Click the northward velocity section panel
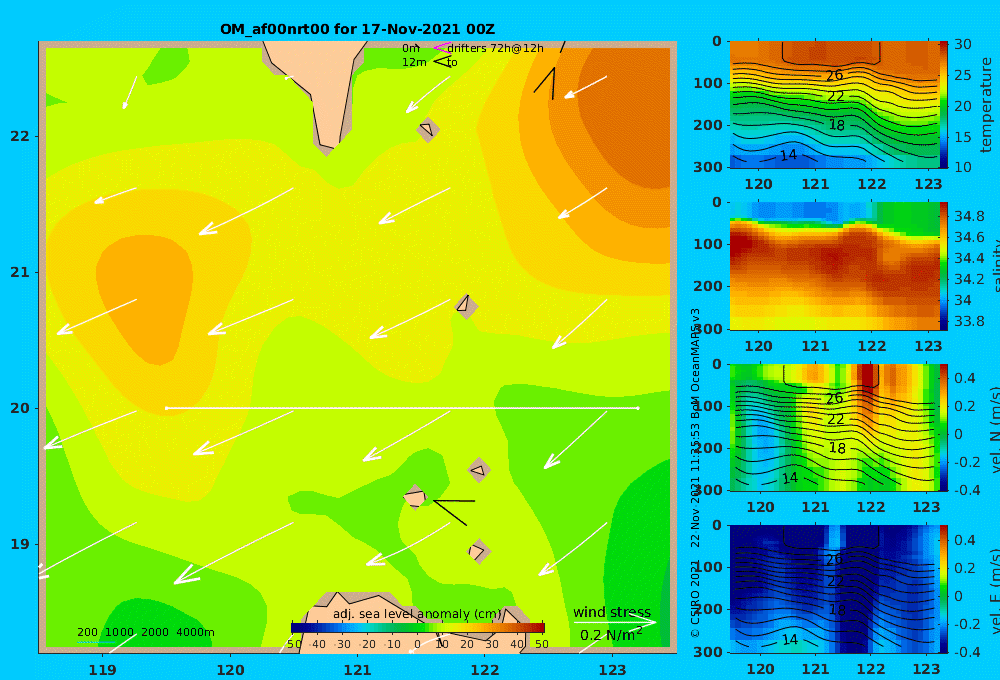This screenshot has height=680, width=1000. pos(834,427)
